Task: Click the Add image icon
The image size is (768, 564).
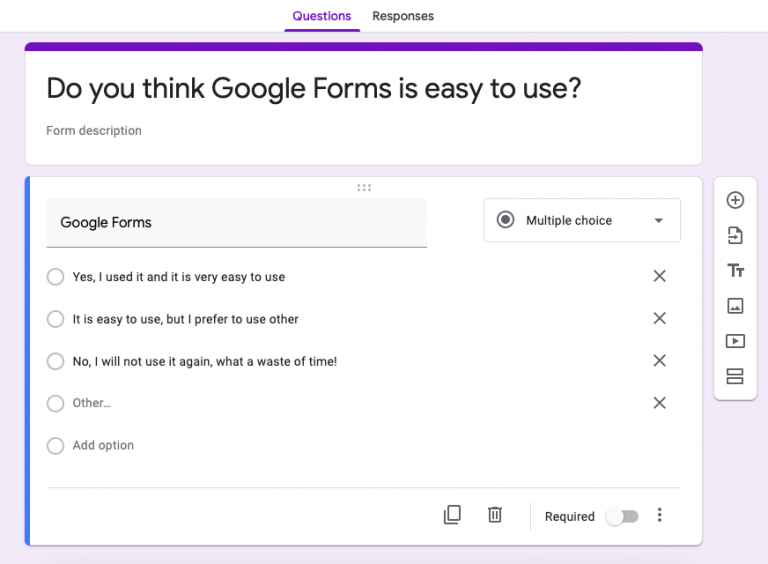Action: pyautogui.click(x=735, y=306)
